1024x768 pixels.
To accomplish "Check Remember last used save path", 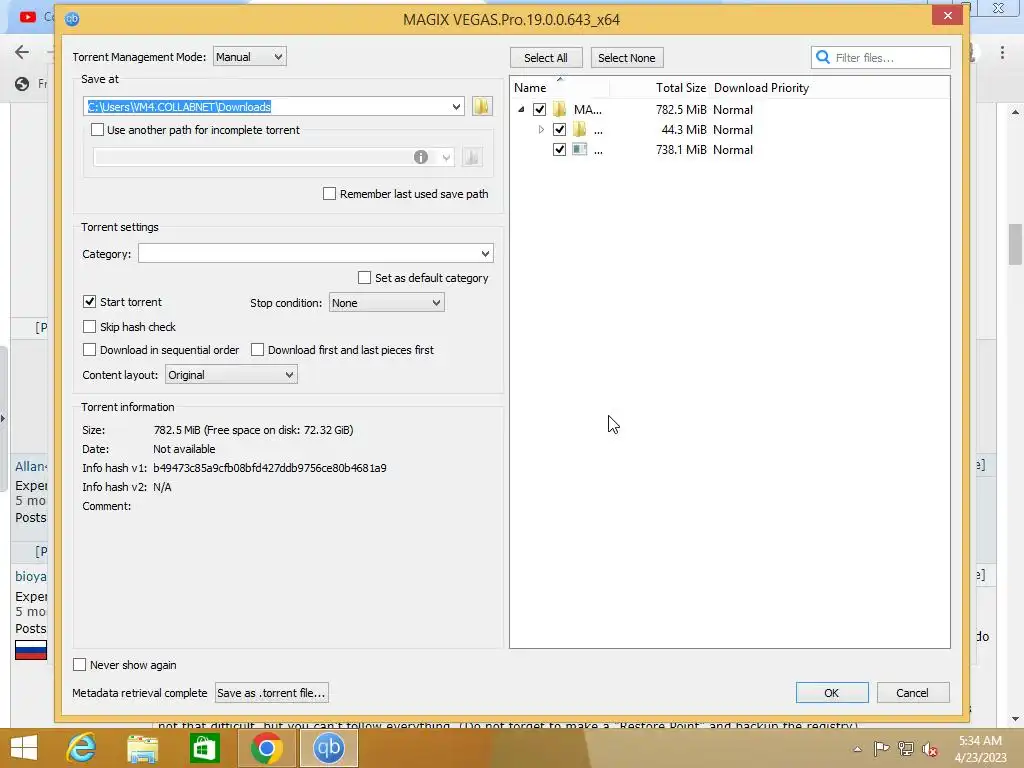I will tap(330, 193).
